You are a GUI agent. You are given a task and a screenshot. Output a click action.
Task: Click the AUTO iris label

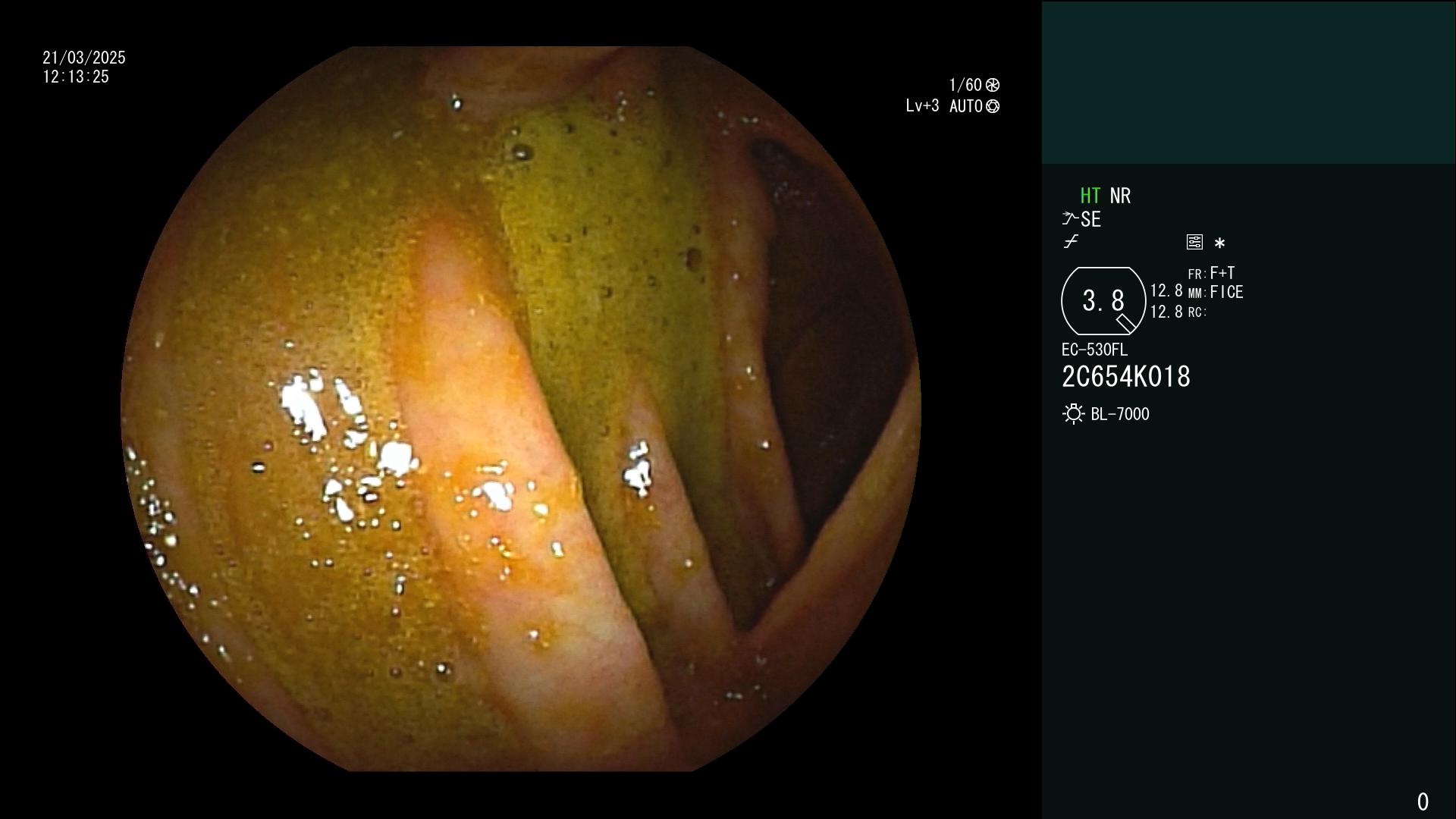click(x=965, y=106)
